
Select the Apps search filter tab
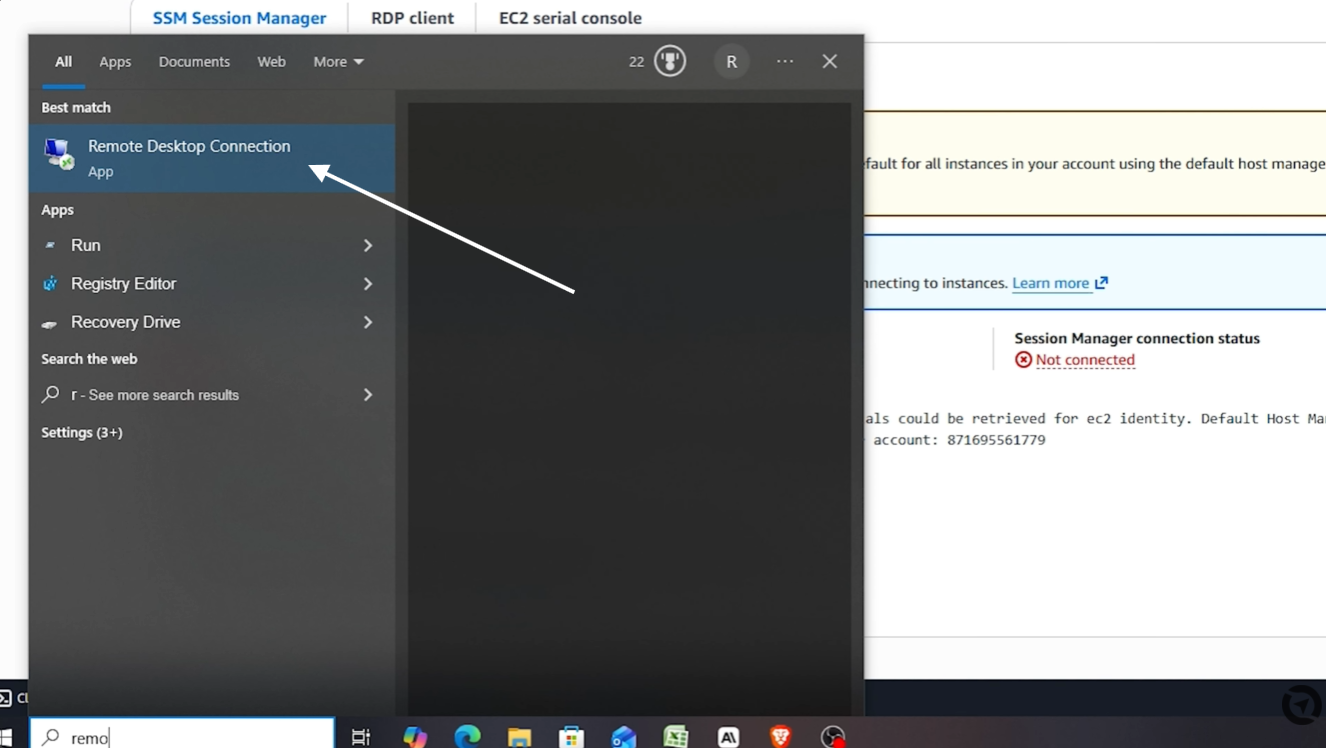(x=115, y=62)
